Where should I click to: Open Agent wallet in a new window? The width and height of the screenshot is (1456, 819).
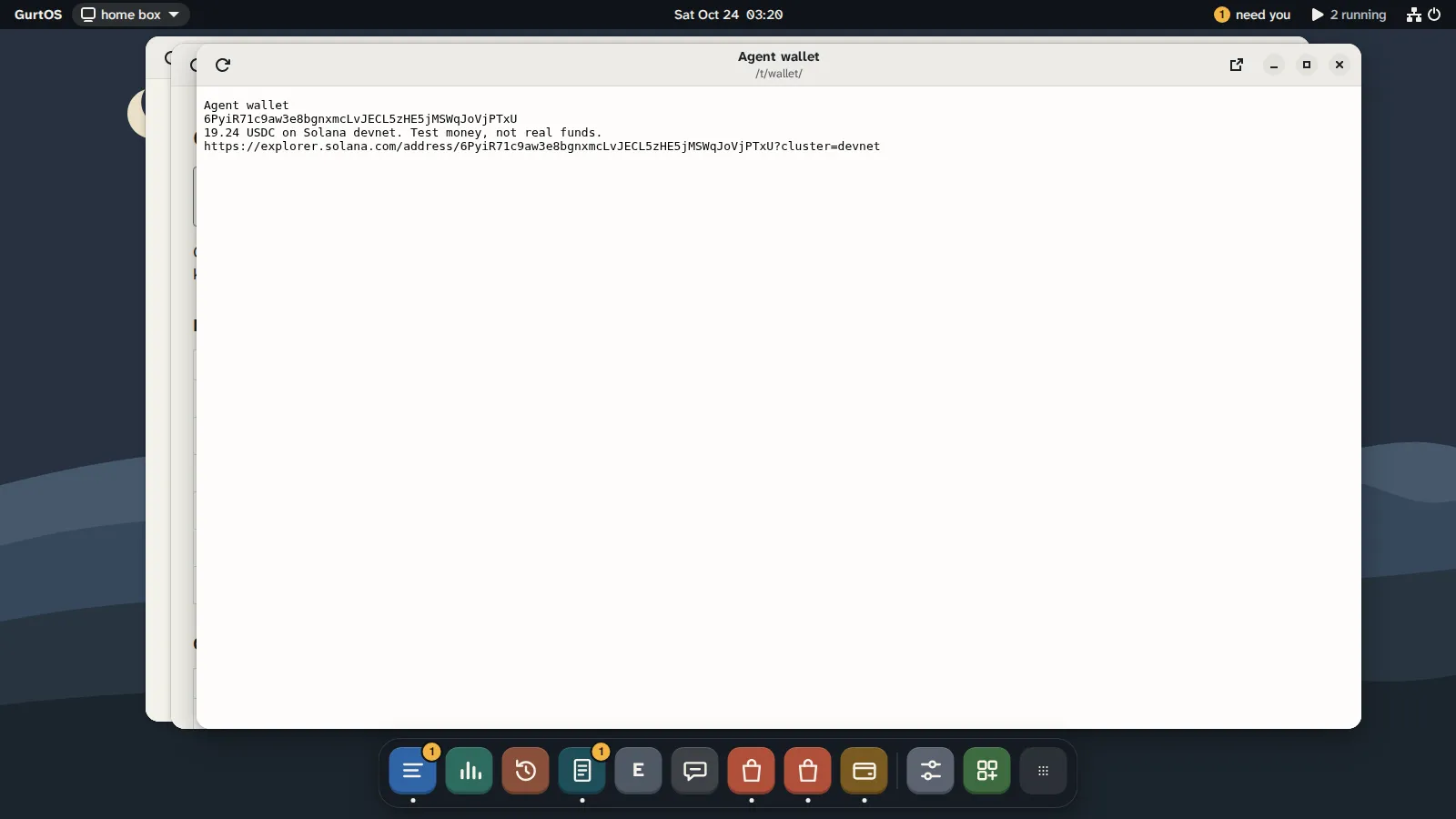[1237, 65]
